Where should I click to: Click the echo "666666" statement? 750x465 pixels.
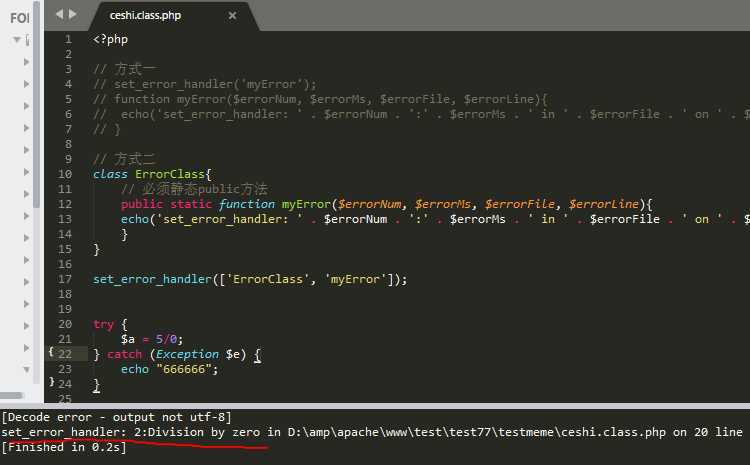(169, 369)
